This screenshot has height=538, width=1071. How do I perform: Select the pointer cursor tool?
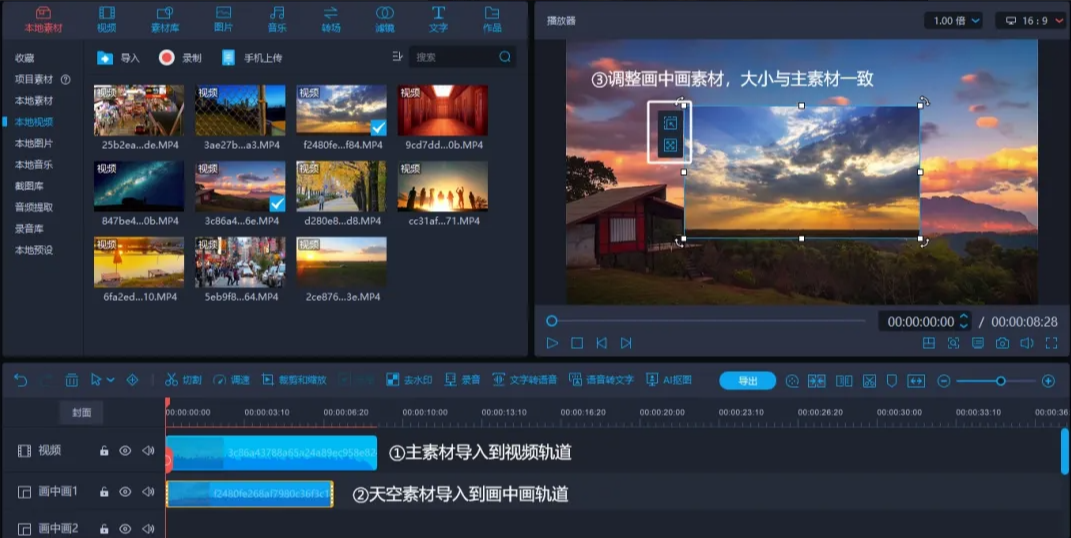[x=96, y=380]
